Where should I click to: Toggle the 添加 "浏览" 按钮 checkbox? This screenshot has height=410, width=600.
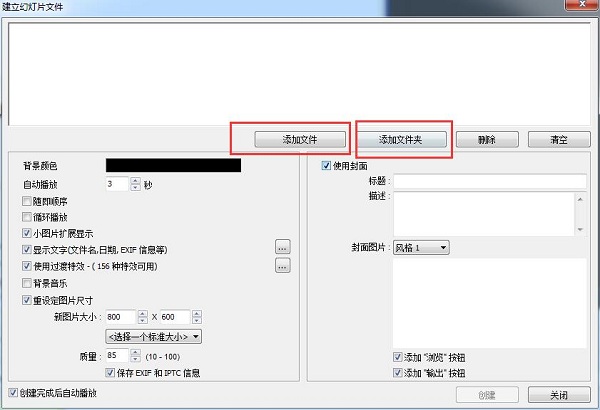398,357
